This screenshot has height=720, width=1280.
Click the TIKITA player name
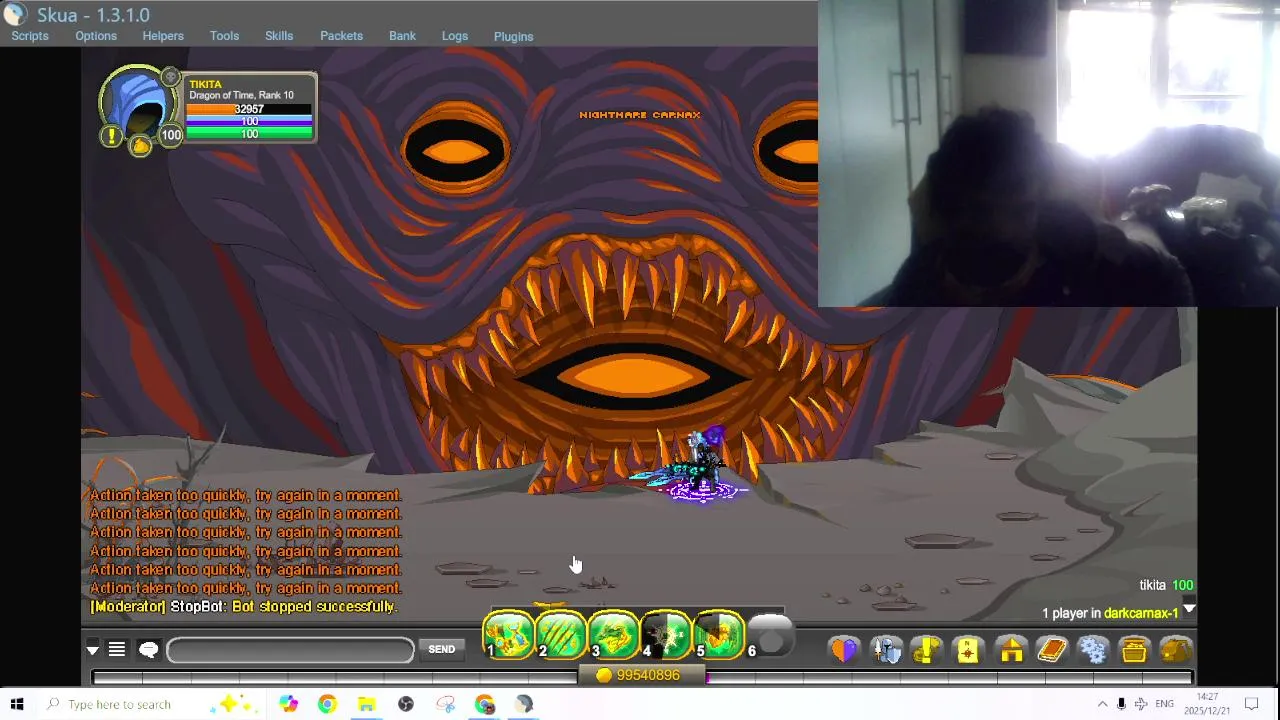pyautogui.click(x=205, y=85)
